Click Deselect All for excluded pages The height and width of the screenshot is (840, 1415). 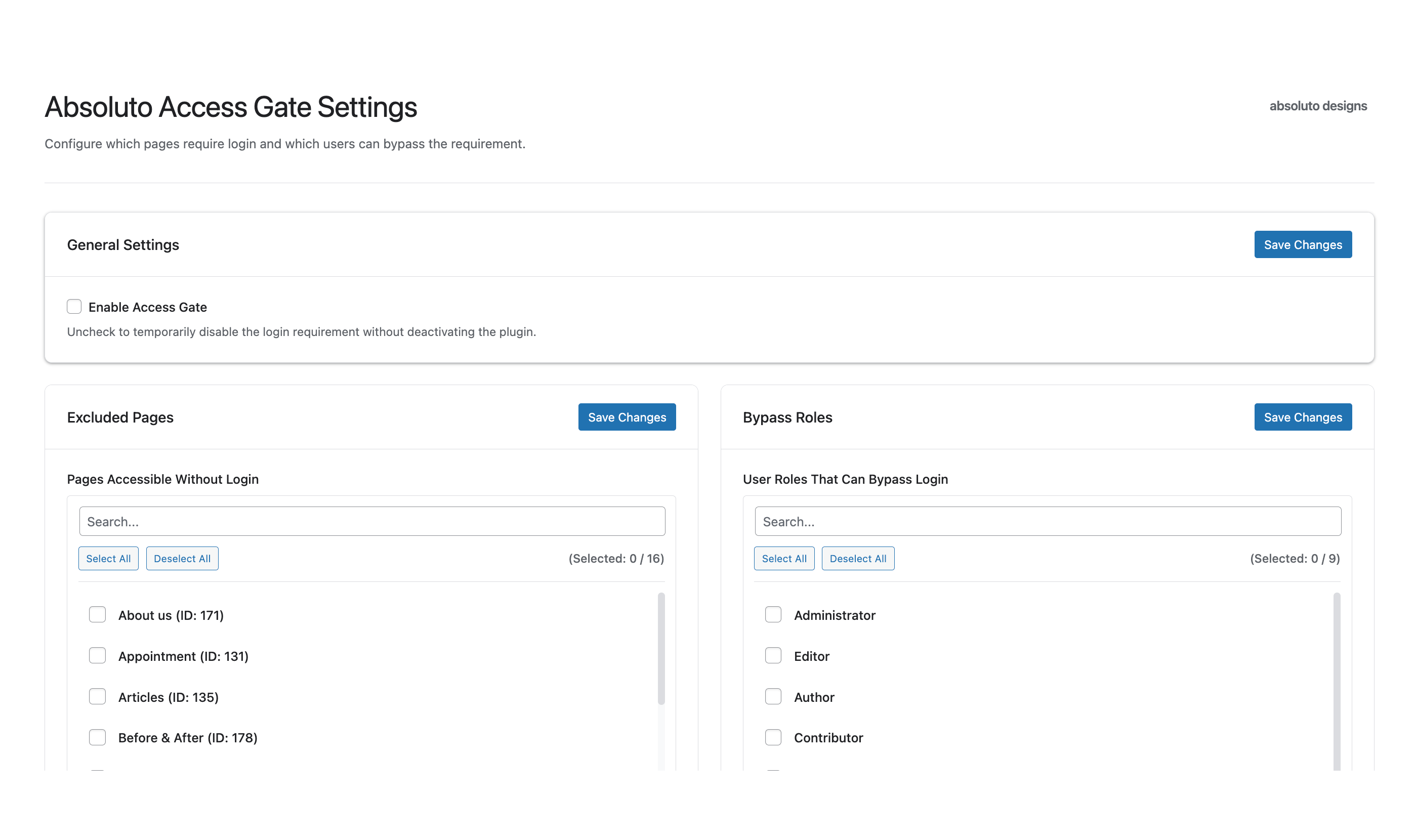pos(182,559)
